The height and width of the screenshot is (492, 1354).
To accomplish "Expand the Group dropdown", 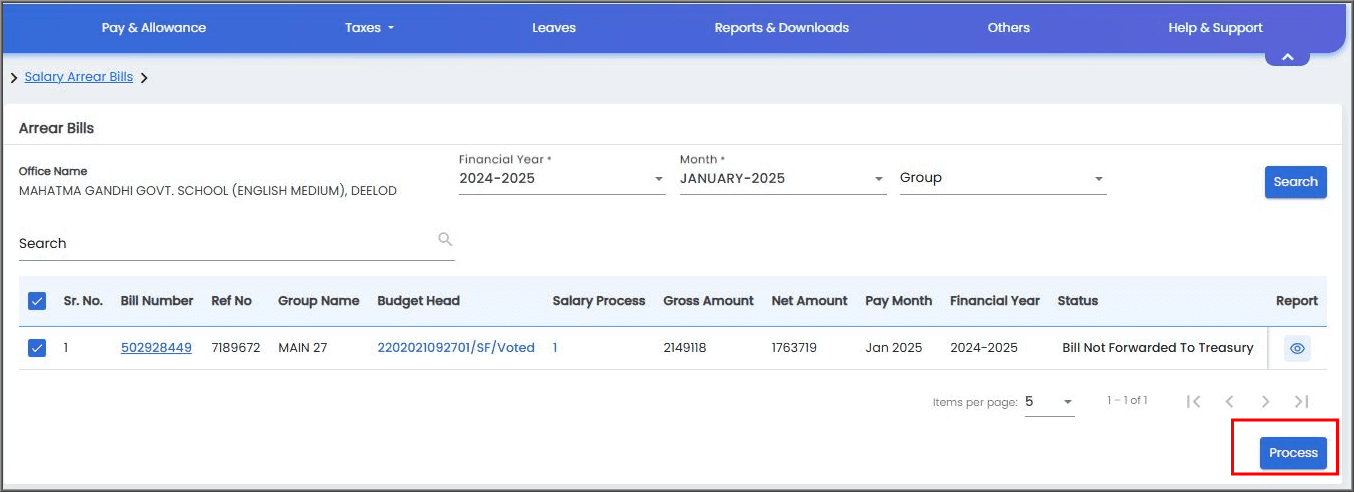I will [1003, 178].
